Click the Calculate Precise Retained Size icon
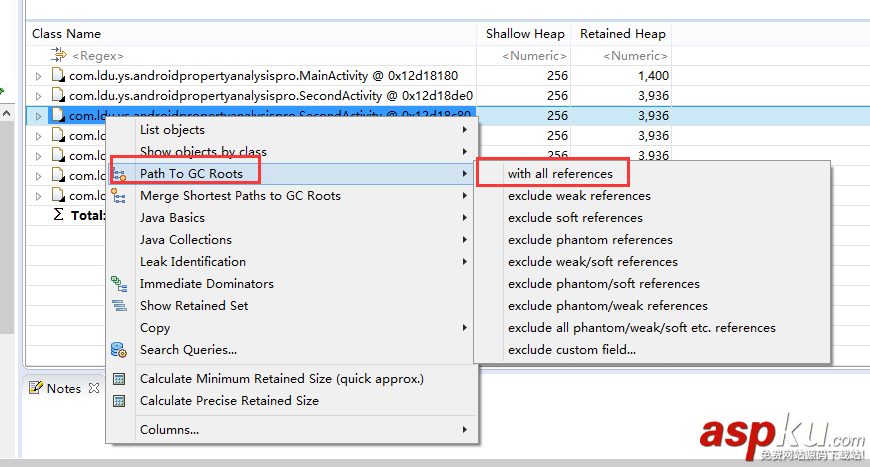The image size is (870, 467). (x=120, y=401)
